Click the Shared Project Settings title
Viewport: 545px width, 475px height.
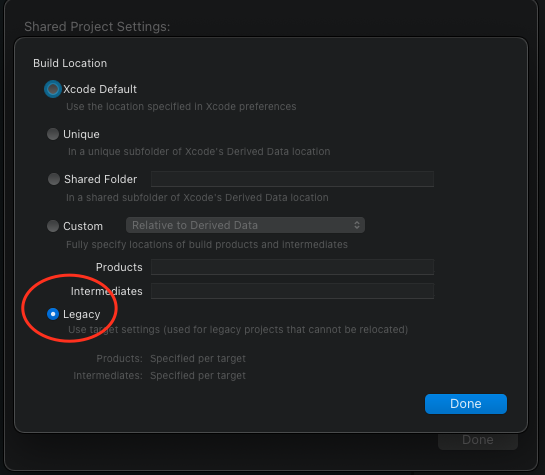[97, 27]
